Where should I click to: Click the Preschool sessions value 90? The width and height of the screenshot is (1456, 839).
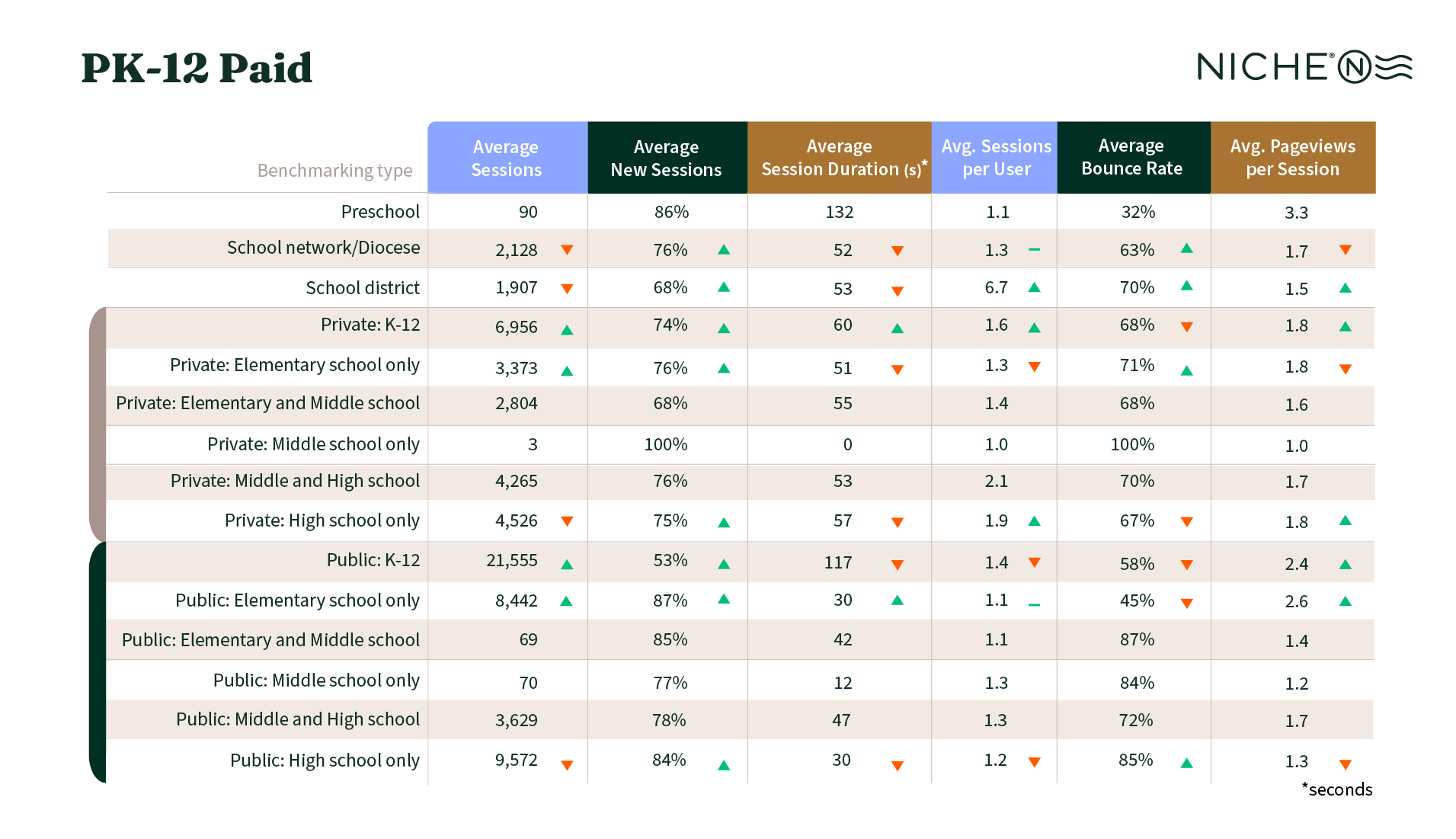pos(528,213)
